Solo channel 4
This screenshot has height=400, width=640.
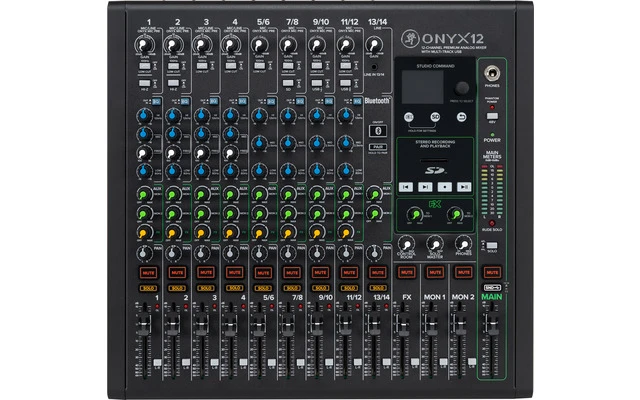coord(234,288)
